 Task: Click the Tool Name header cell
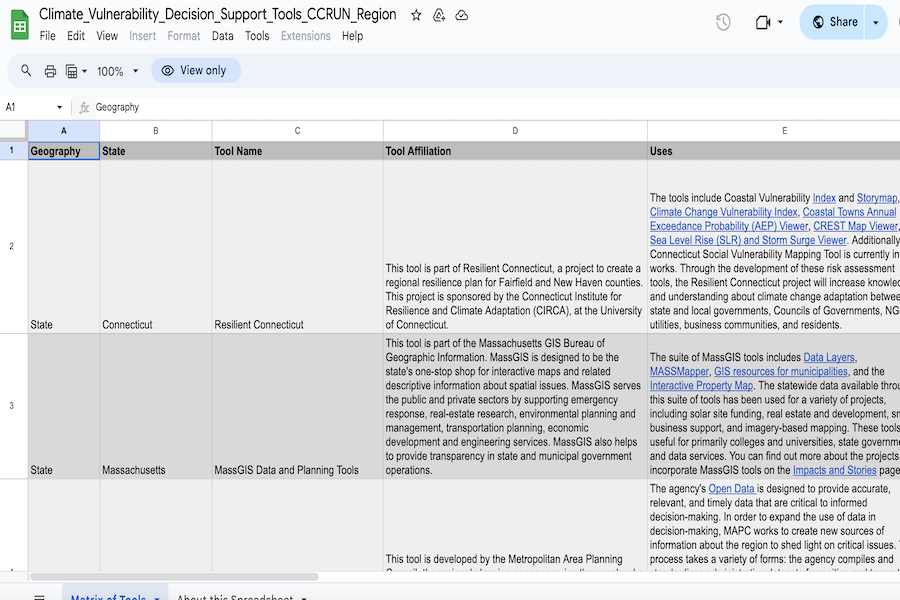(297, 151)
